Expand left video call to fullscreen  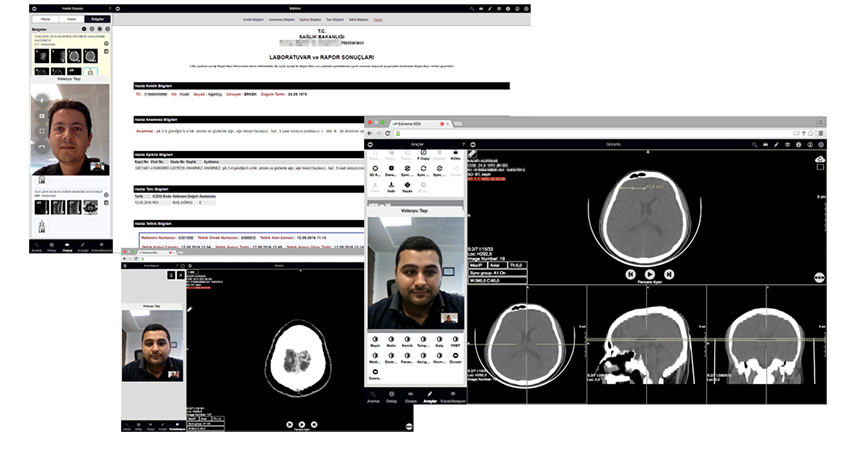tap(42, 130)
